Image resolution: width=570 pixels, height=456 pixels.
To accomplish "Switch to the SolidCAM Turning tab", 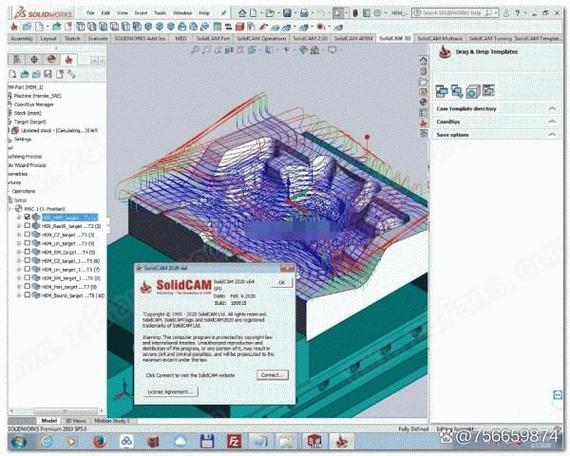I will point(490,38).
